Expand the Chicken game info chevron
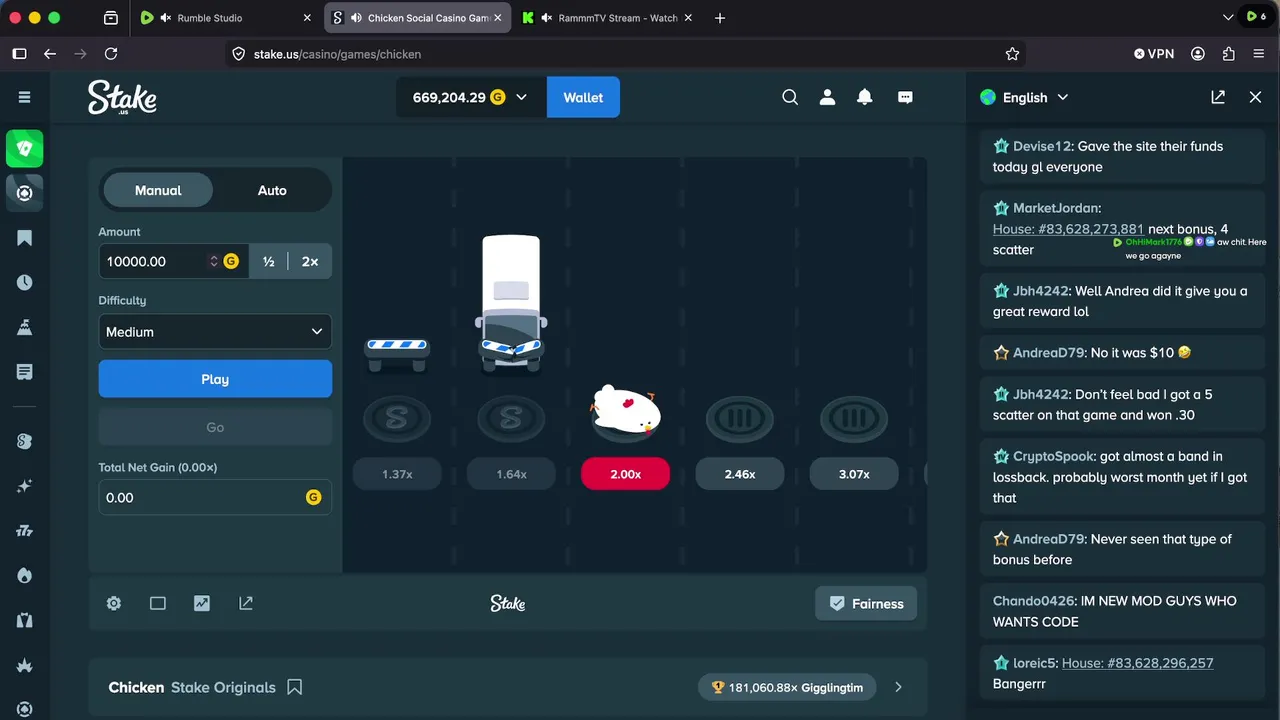 [x=898, y=687]
